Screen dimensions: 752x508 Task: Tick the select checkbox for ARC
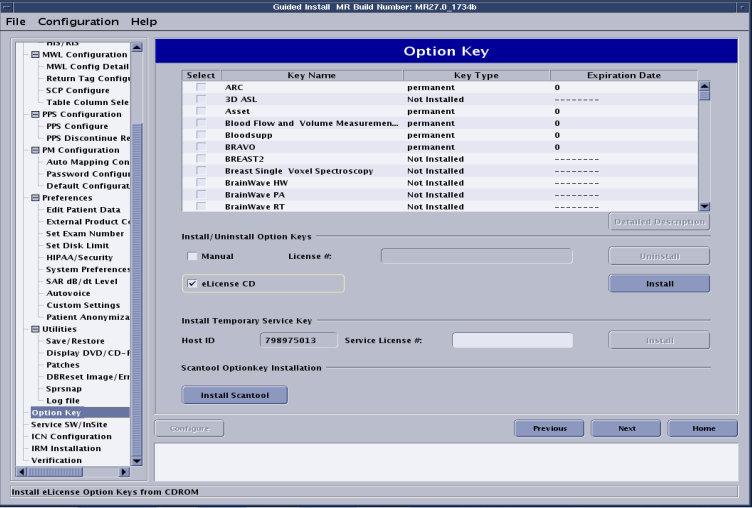pos(201,88)
